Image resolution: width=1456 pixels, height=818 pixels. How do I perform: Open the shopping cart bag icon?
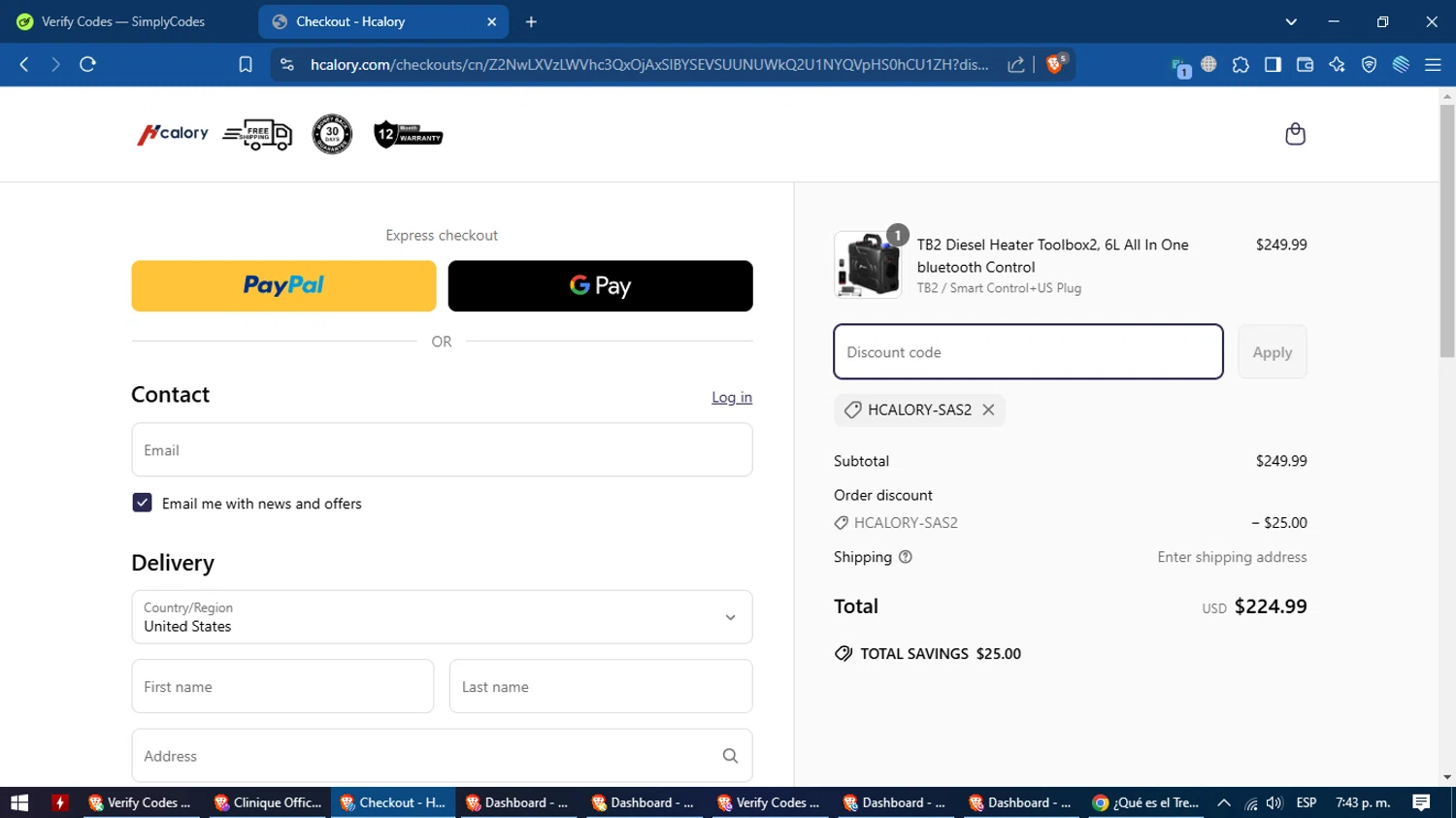[1295, 134]
